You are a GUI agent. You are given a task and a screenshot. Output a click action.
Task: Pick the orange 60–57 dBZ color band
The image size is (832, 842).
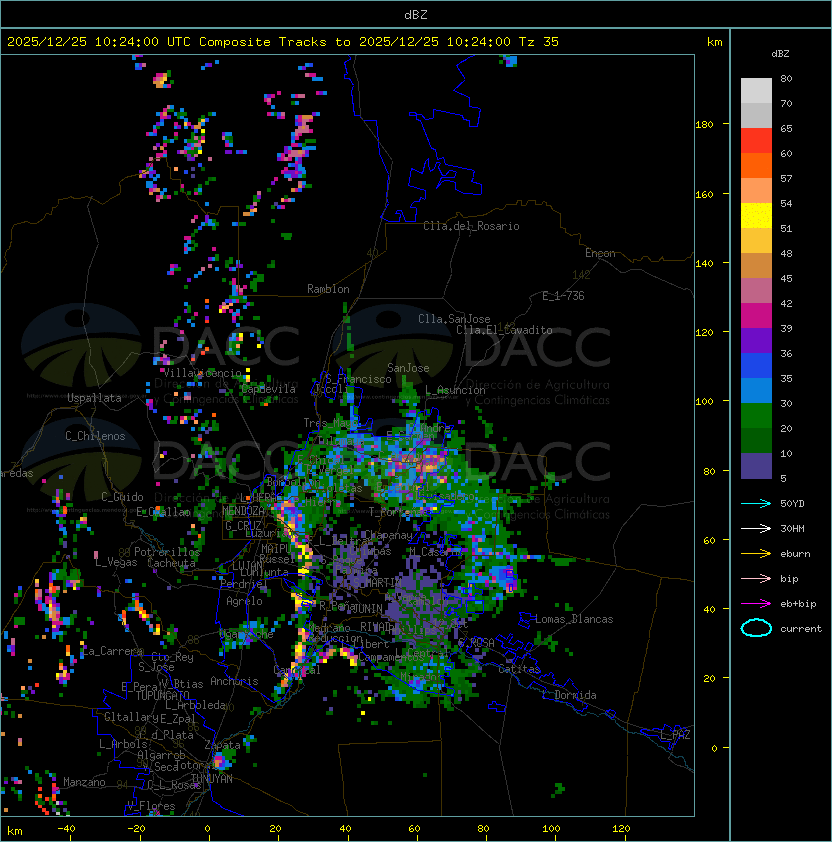point(756,166)
